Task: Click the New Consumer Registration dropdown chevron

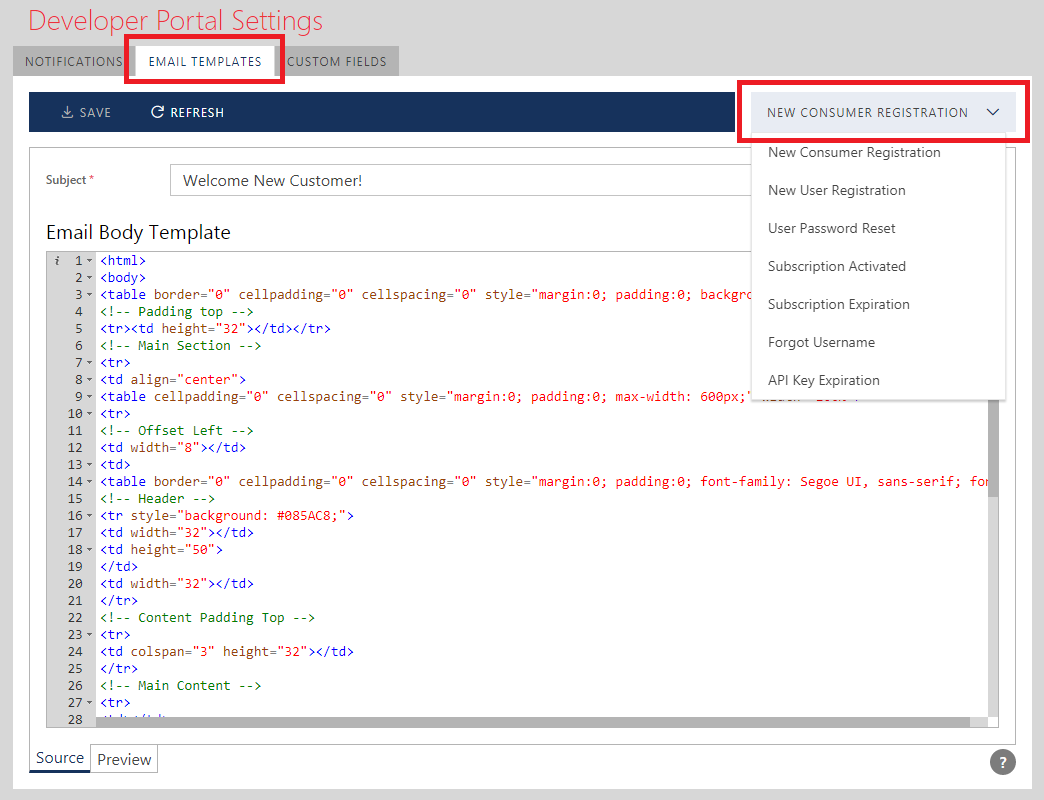Action: click(992, 113)
